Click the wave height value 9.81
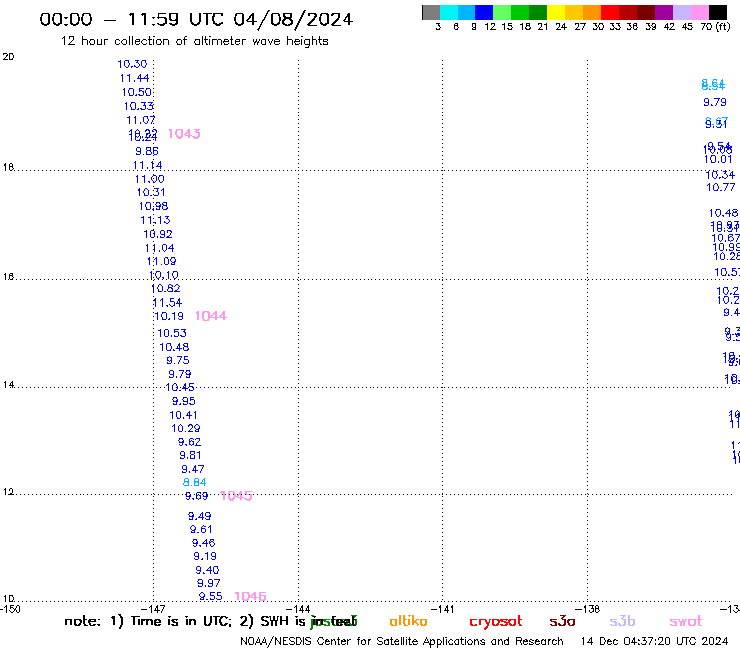Viewport: 740px width, 650px height. click(191, 456)
